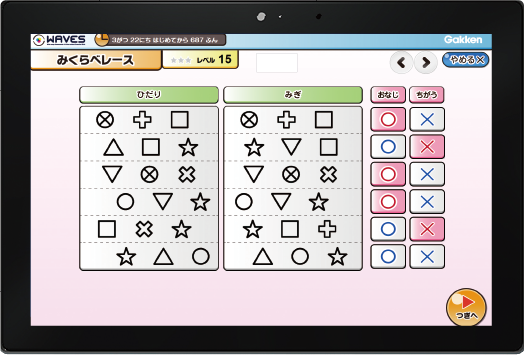Screen dimensions: 526x360
Task: Click the plus shape in みぎ top row
Action: point(286,120)
